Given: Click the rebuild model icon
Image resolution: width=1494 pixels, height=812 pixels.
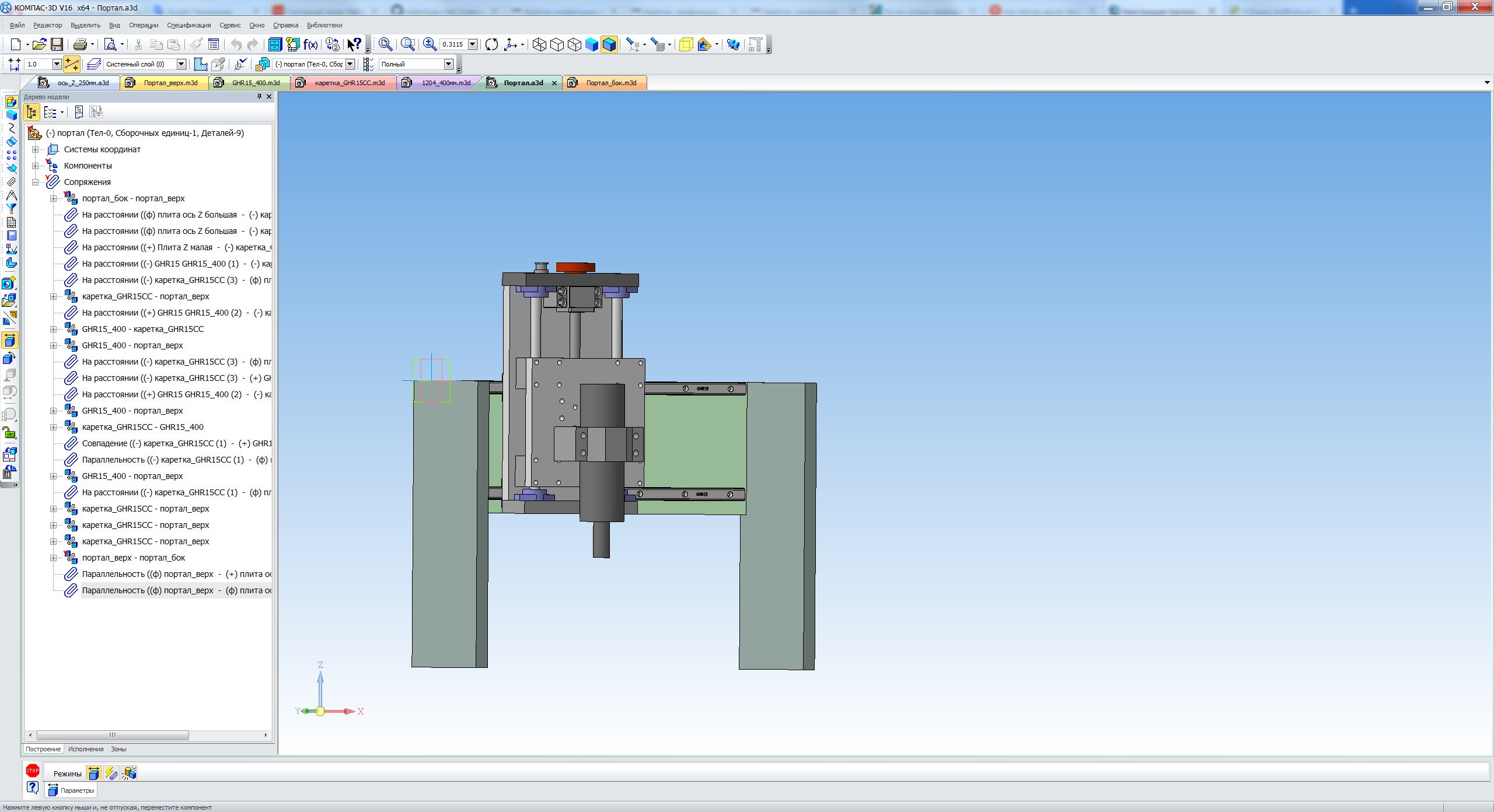Looking at the screenshot, I should tap(491, 44).
